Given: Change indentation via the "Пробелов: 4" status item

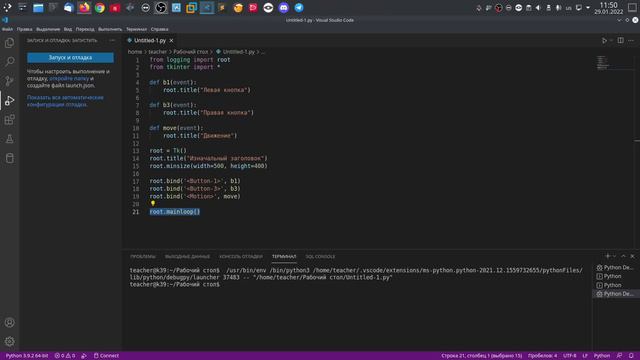Looking at the screenshot, I should (x=542, y=356).
